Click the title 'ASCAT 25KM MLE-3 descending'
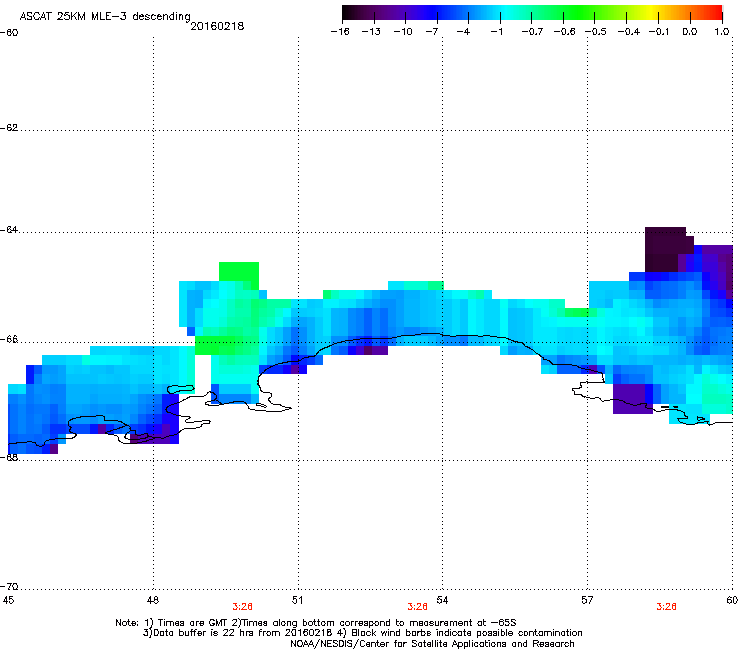This screenshot has height=650, width=740. pyautogui.click(x=105, y=16)
